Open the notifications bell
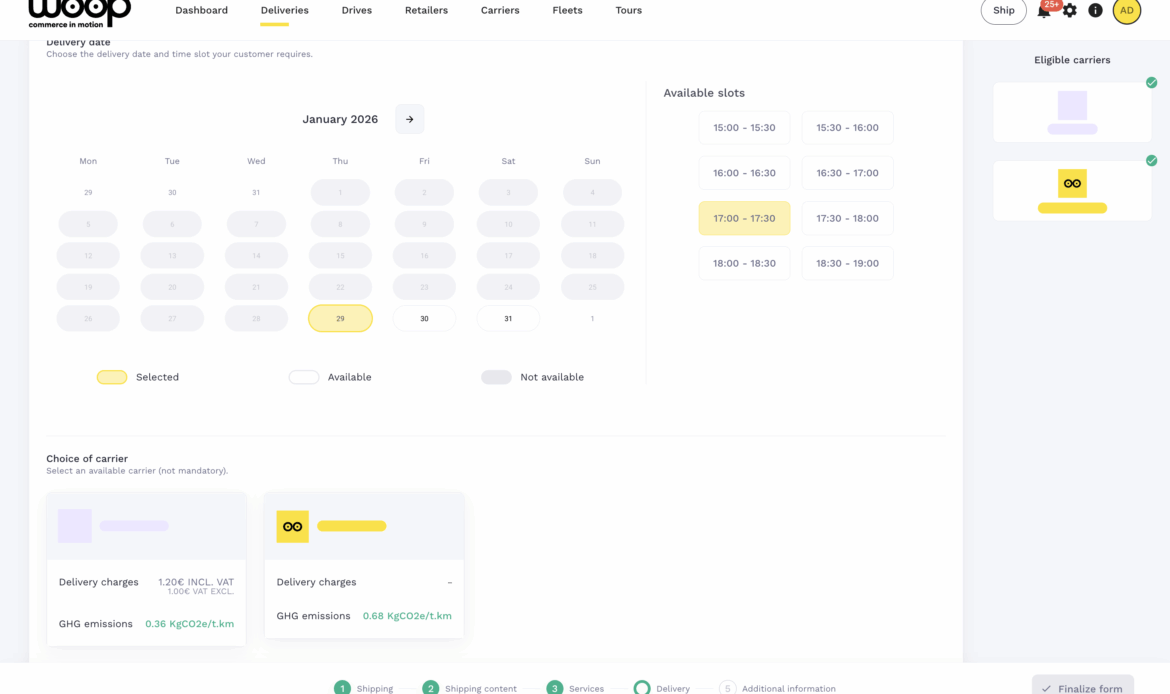This screenshot has height=694, width=1170. (1044, 11)
